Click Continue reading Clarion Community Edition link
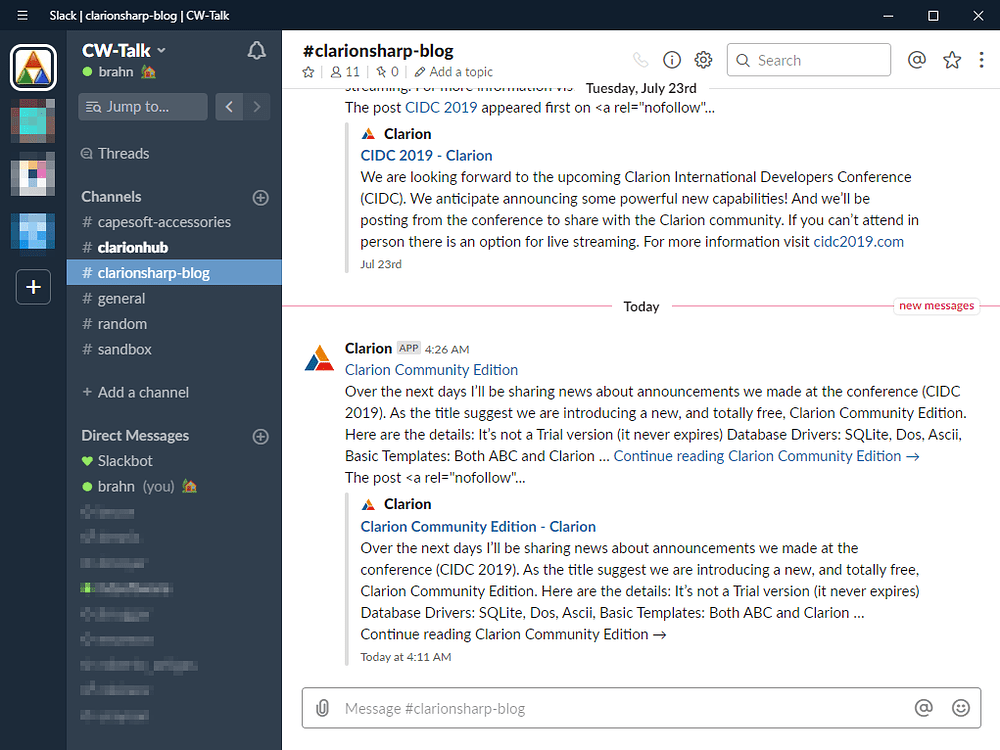Image resolution: width=1000 pixels, height=750 pixels. click(x=766, y=456)
